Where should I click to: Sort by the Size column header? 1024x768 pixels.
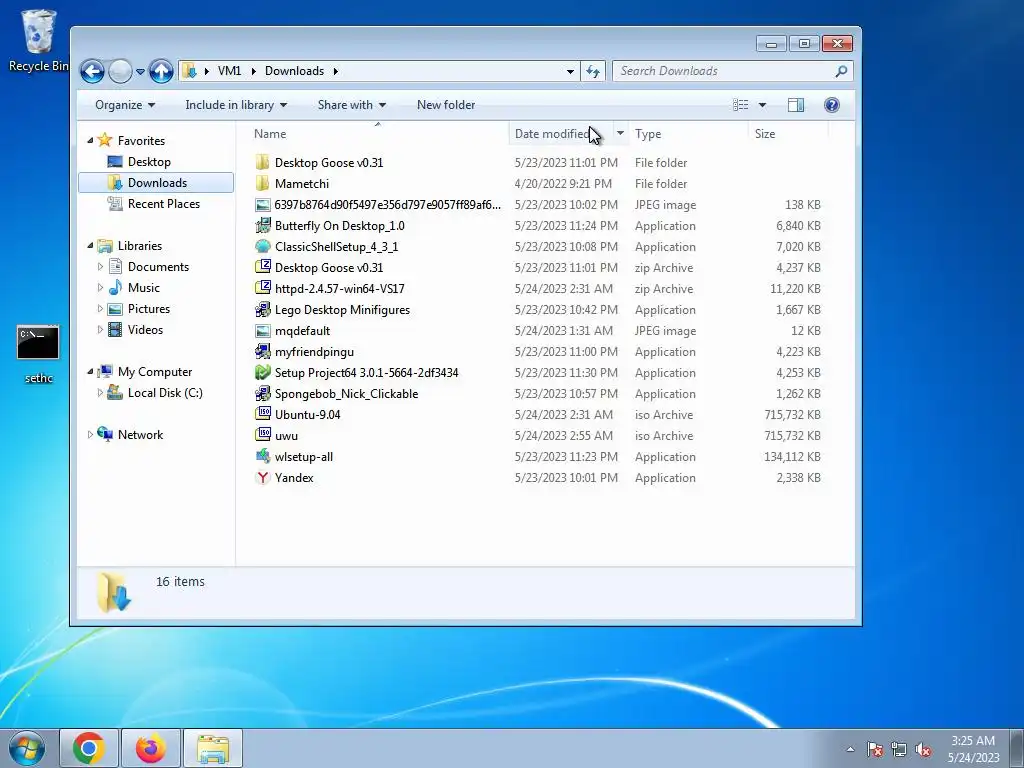point(788,133)
